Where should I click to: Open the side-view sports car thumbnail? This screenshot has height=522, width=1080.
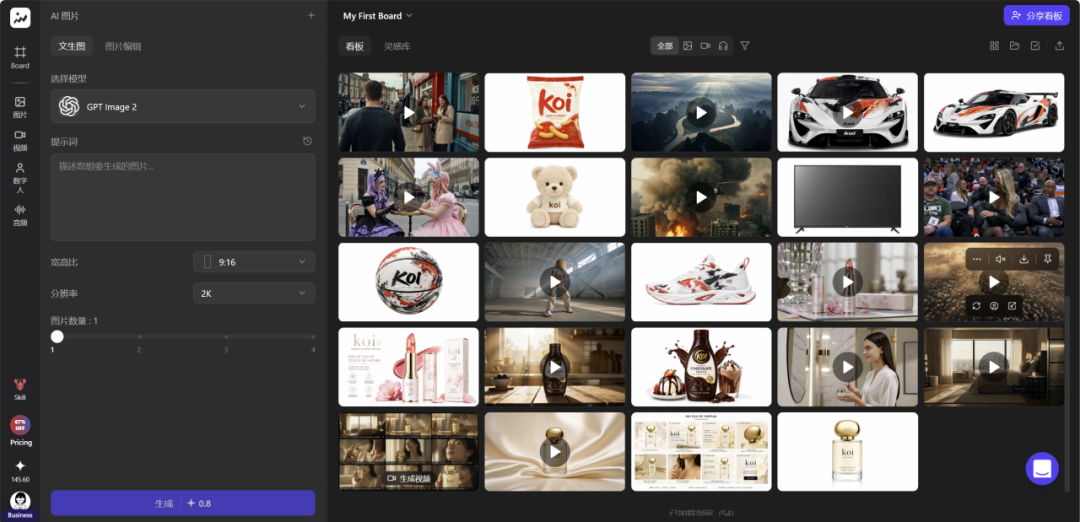tap(994, 112)
